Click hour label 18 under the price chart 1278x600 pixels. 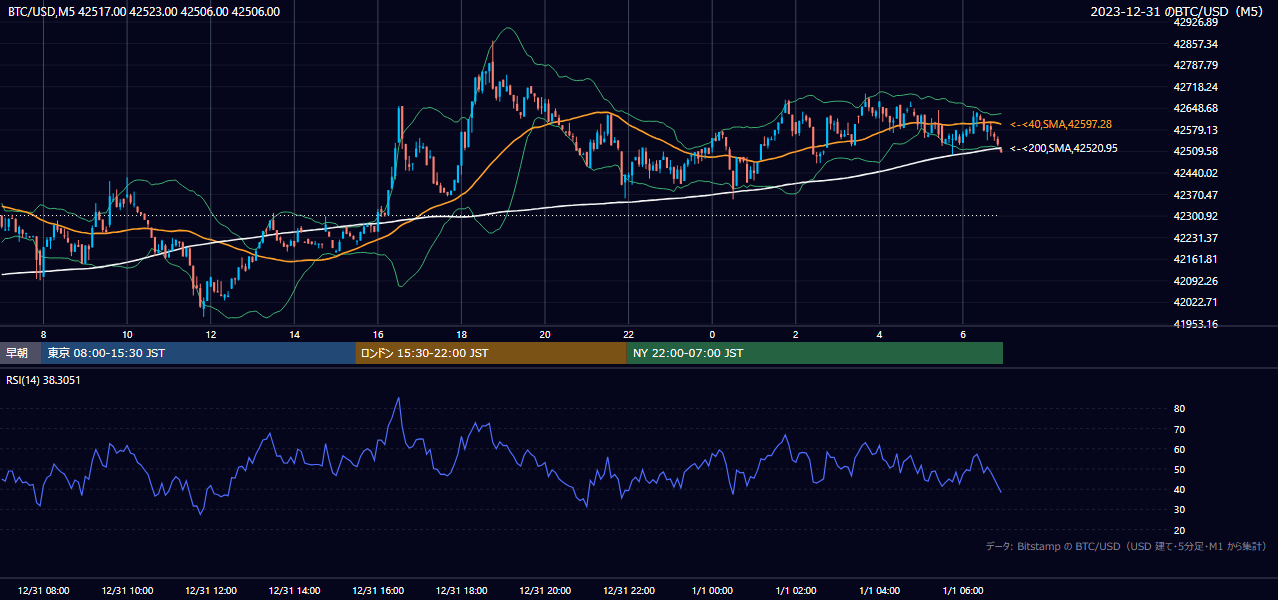pyautogui.click(x=461, y=334)
